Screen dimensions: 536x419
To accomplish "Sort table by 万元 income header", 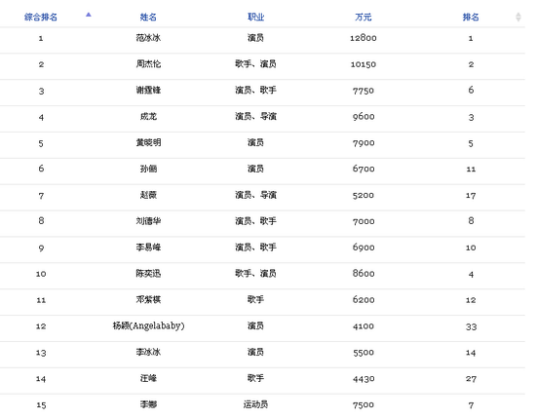I will click(x=363, y=17).
